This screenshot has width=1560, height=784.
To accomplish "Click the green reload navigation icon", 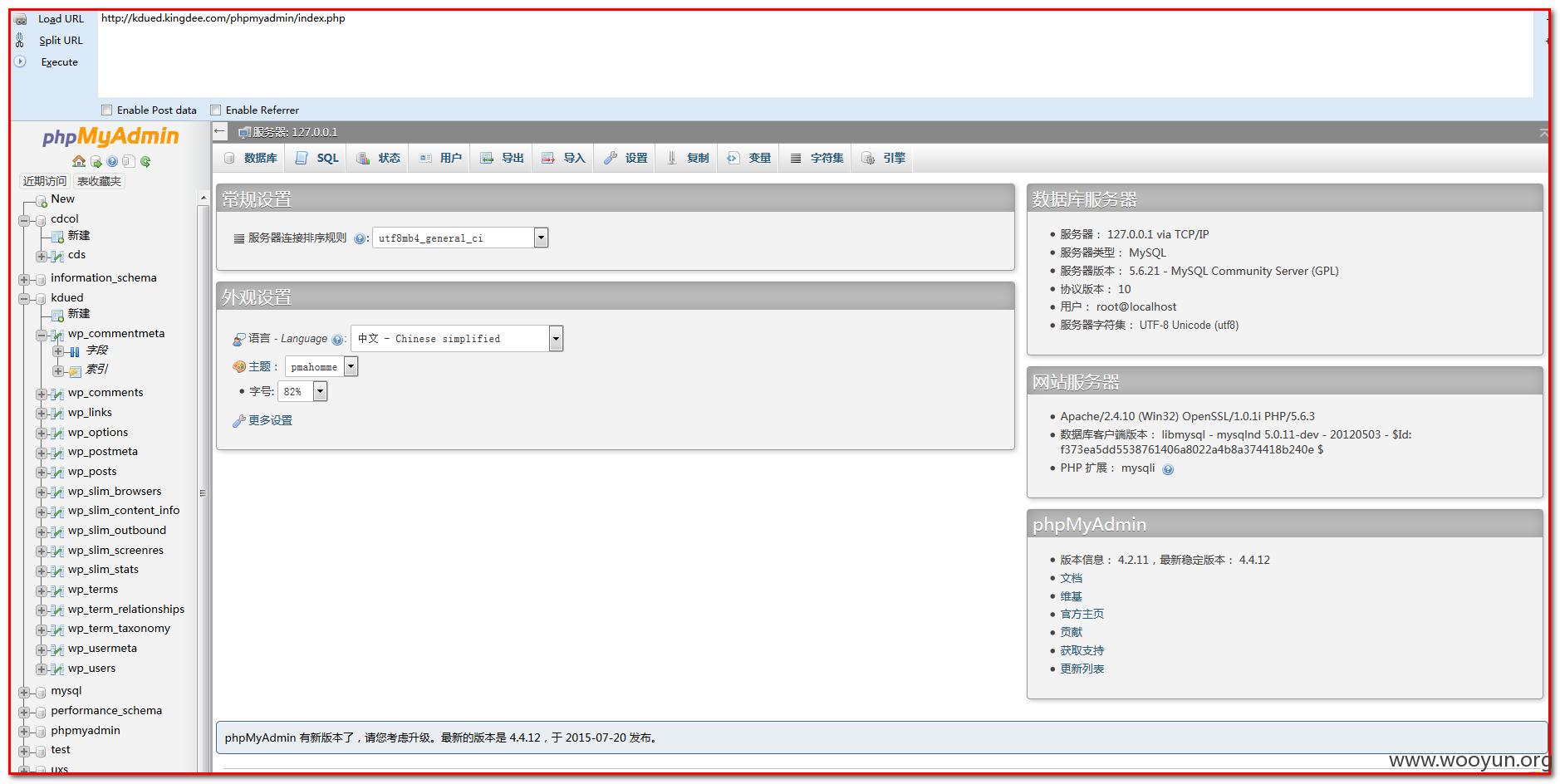I will [x=145, y=162].
